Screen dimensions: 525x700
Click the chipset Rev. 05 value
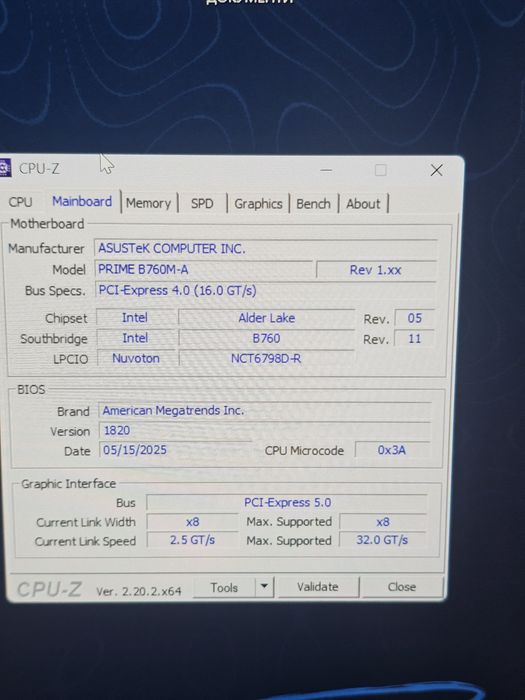coord(414,318)
